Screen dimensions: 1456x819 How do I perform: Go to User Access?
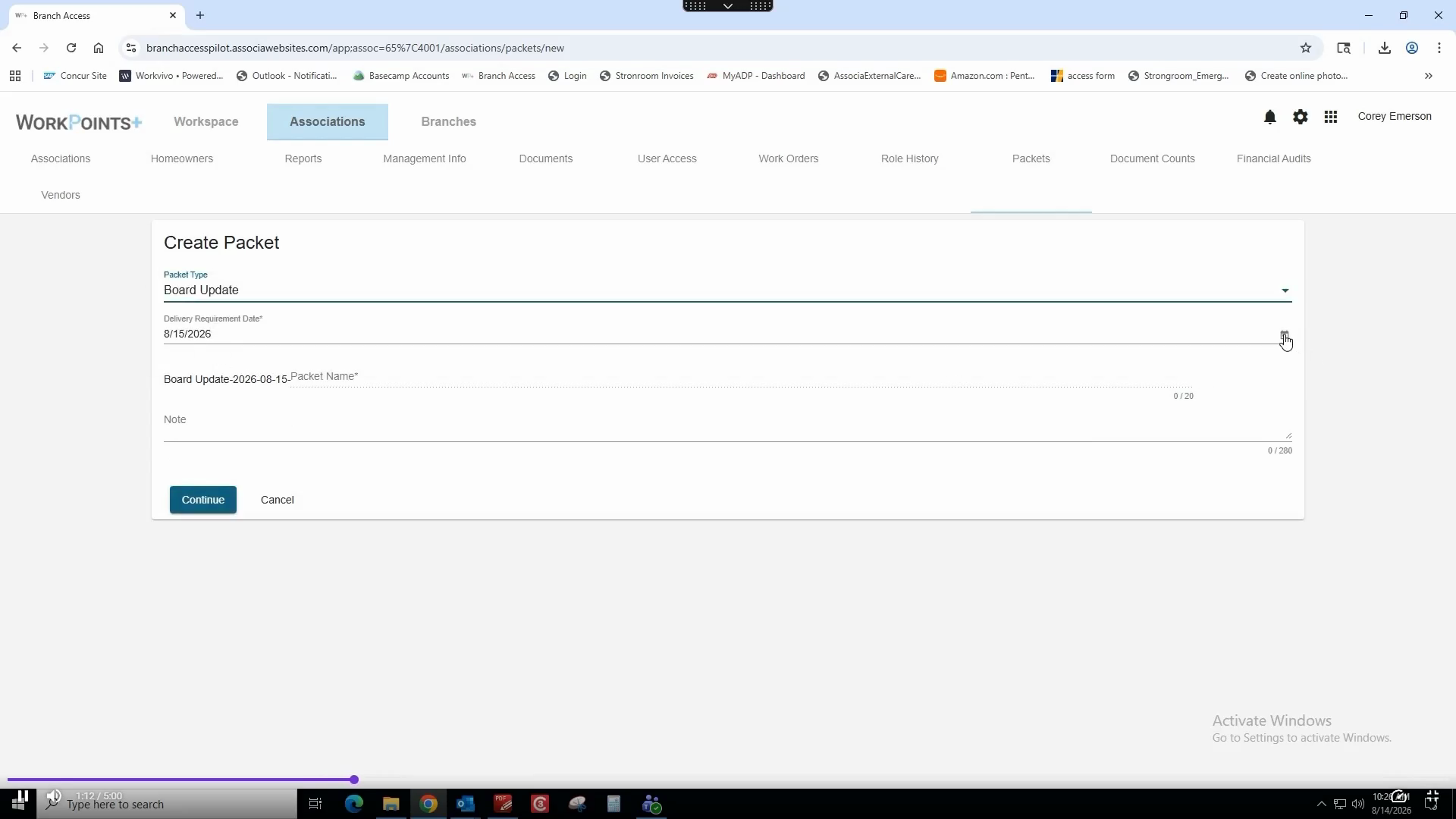point(667,158)
